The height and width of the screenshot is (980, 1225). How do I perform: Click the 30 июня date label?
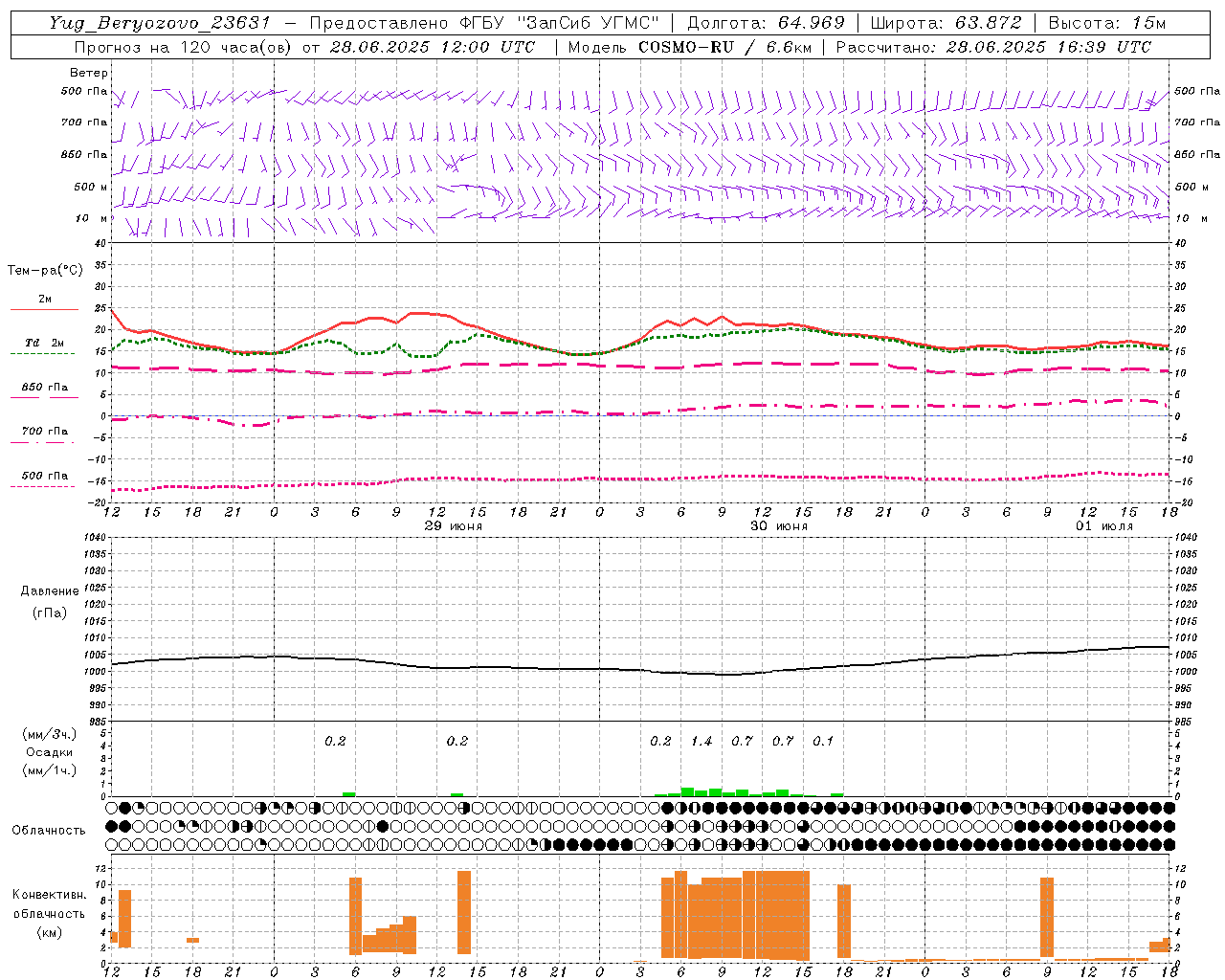click(x=779, y=526)
